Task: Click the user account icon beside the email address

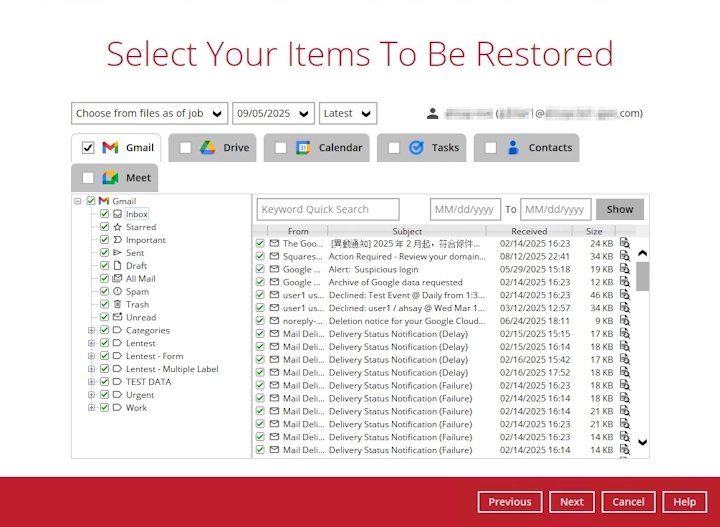Action: 432,113
